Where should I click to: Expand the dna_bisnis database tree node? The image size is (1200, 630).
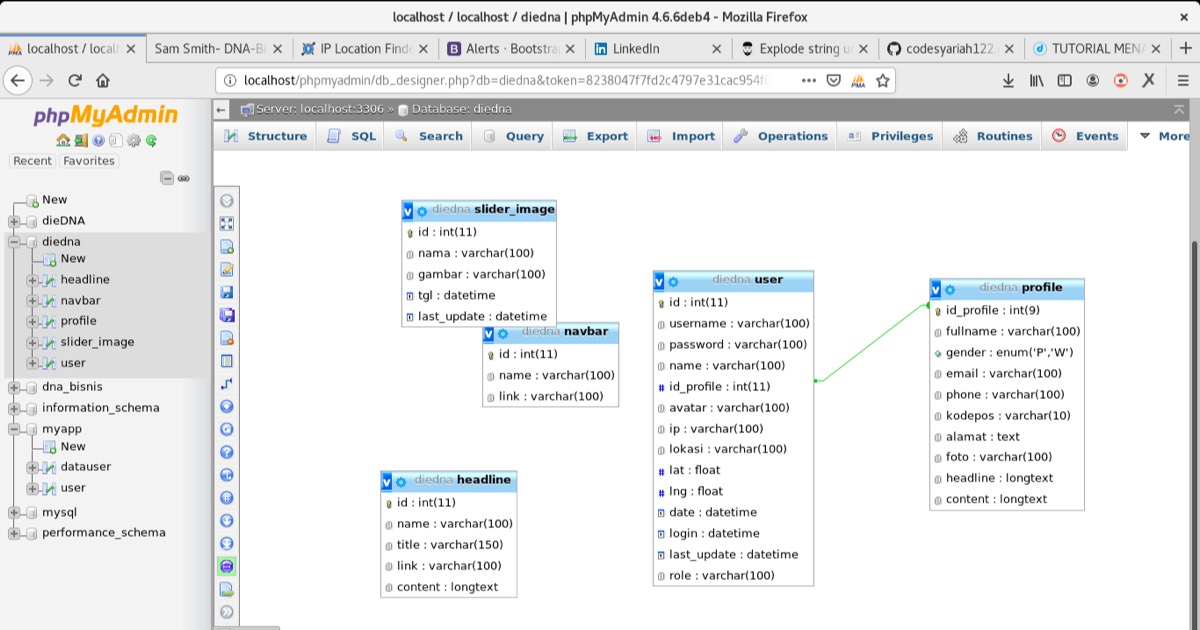click(x=14, y=387)
